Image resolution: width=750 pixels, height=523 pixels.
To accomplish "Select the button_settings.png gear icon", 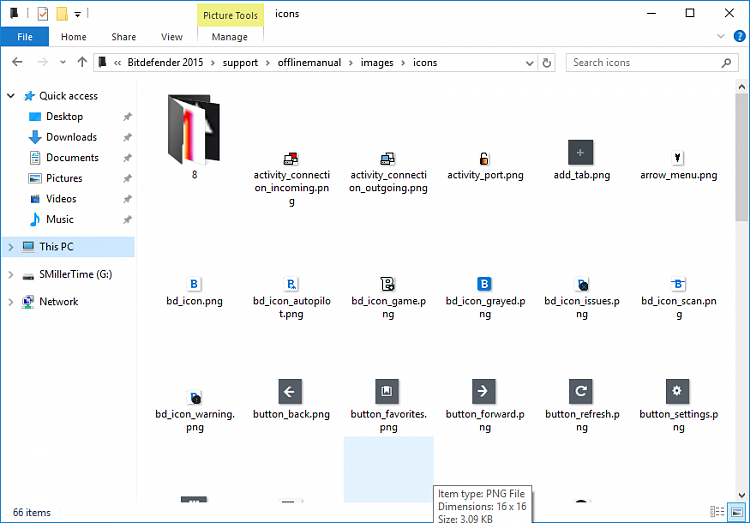I will [677, 392].
